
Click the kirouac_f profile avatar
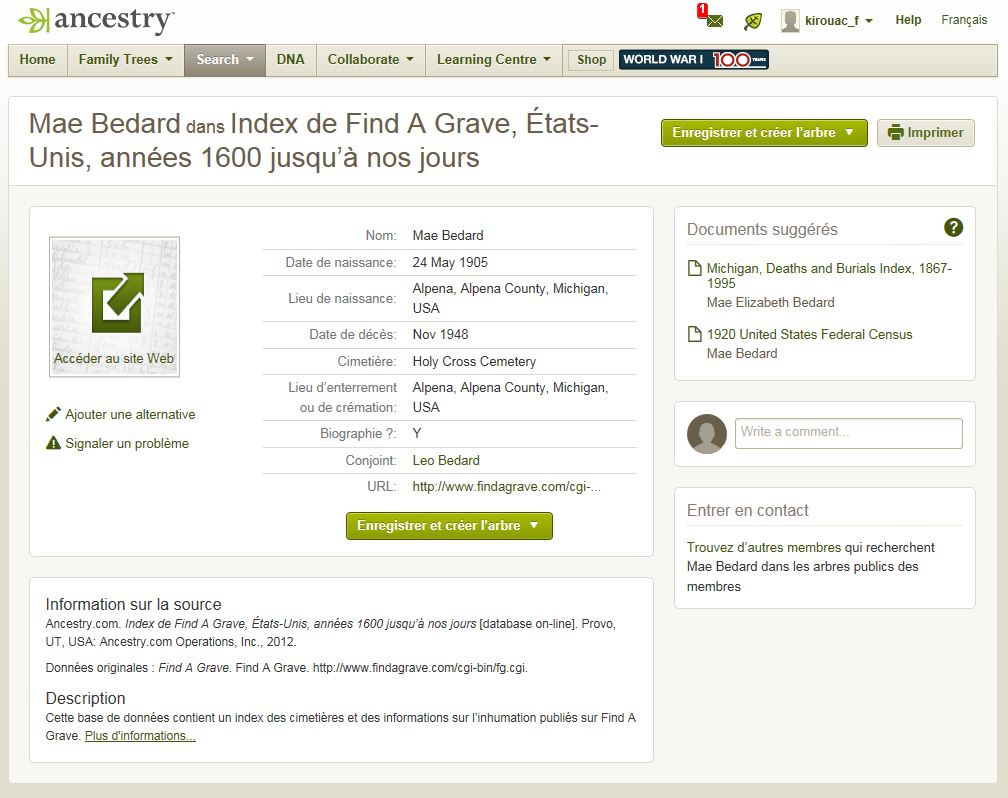click(x=790, y=21)
